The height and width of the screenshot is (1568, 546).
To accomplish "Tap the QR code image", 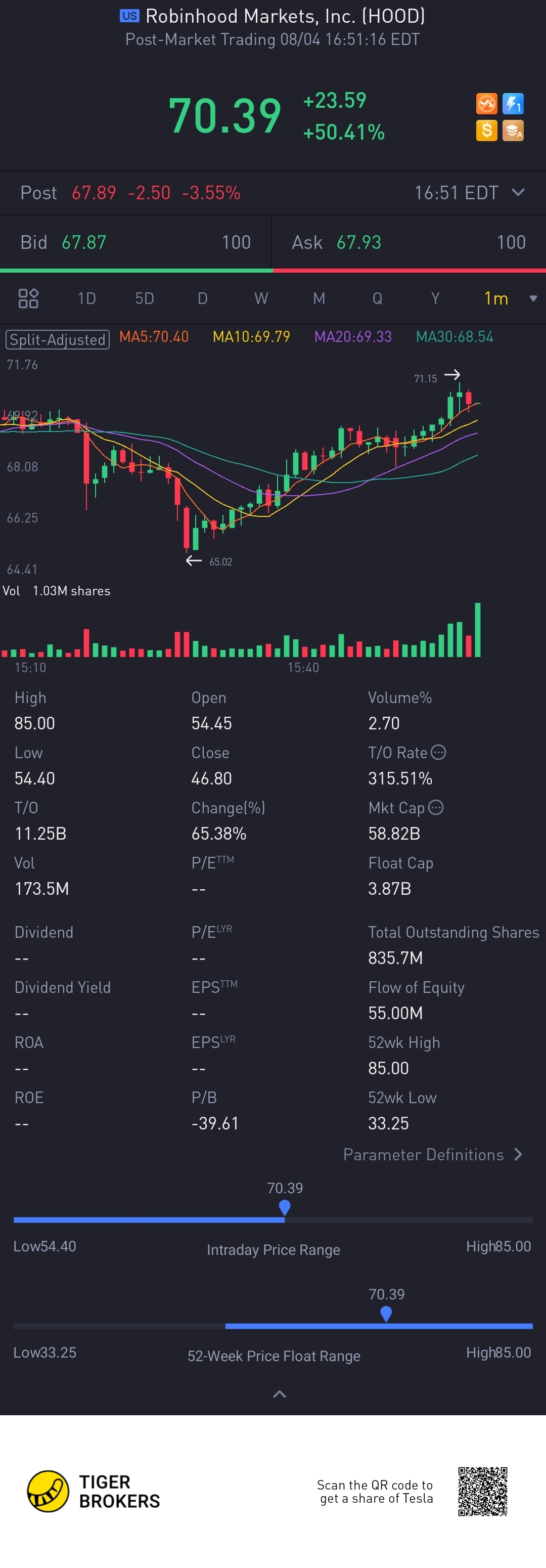I will tap(483, 1491).
